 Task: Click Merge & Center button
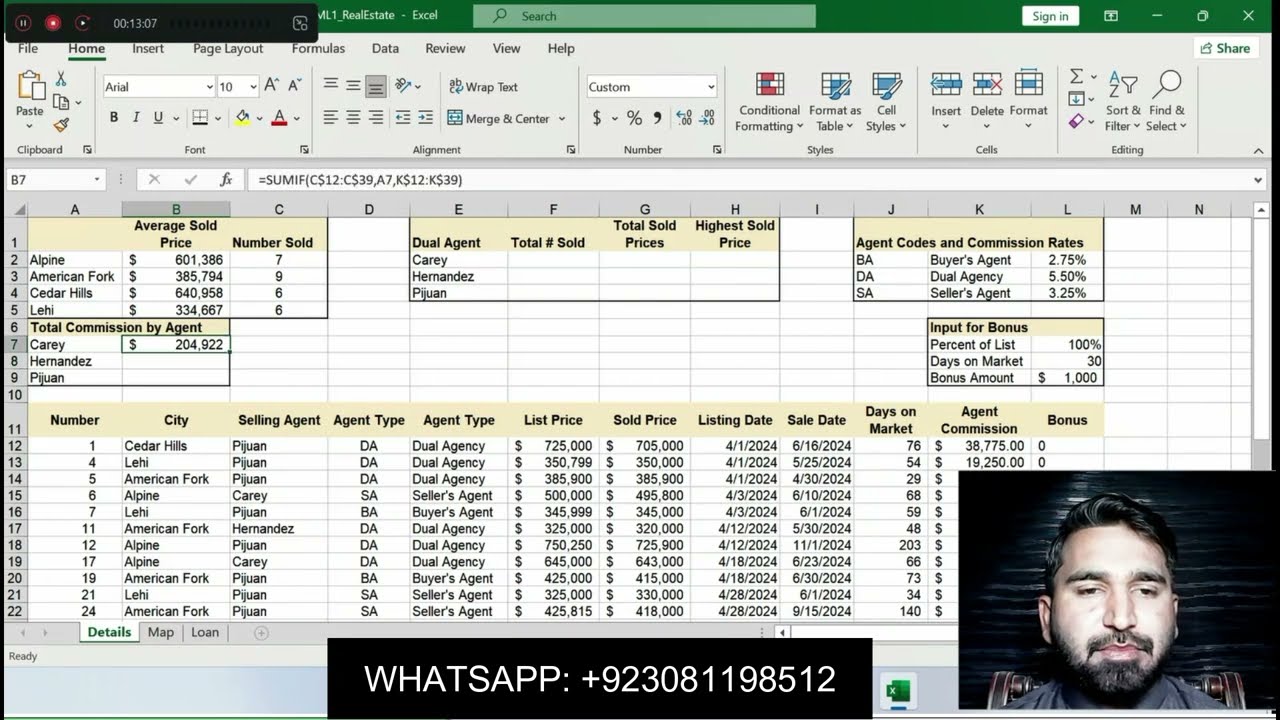[x=499, y=118]
